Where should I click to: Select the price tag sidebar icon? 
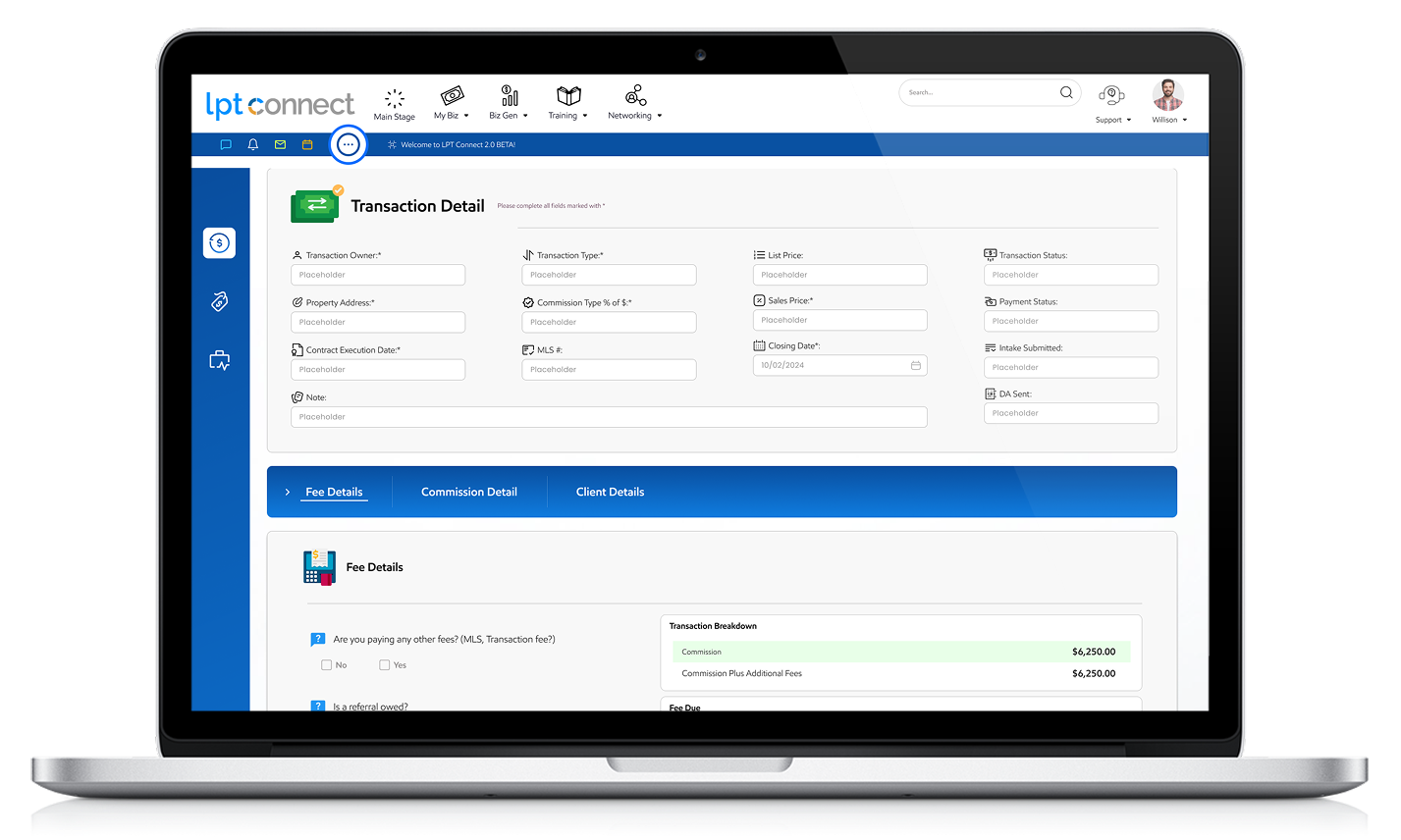point(220,301)
